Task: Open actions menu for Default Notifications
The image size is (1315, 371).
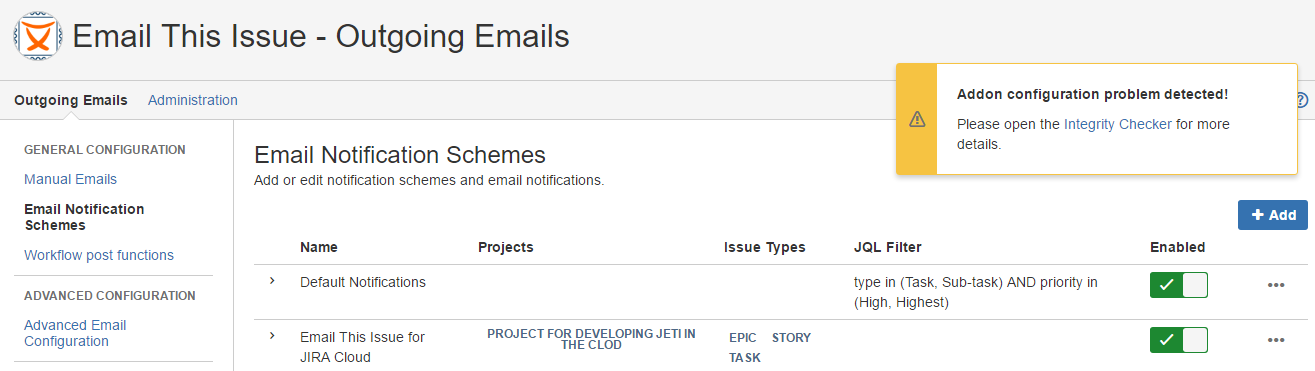Action: pos(1275,285)
